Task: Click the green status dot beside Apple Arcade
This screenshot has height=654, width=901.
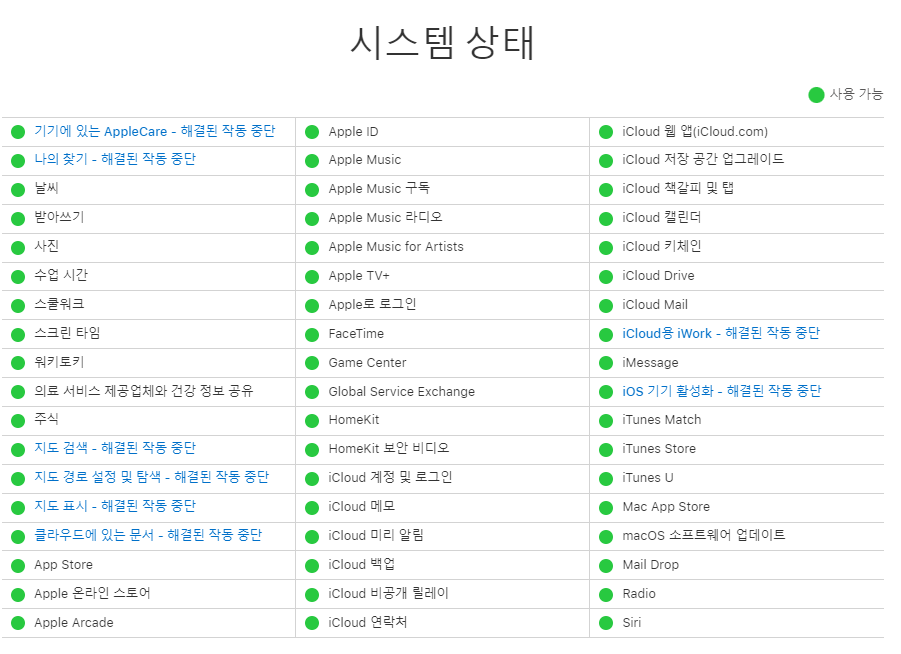Action: pyautogui.click(x=18, y=623)
